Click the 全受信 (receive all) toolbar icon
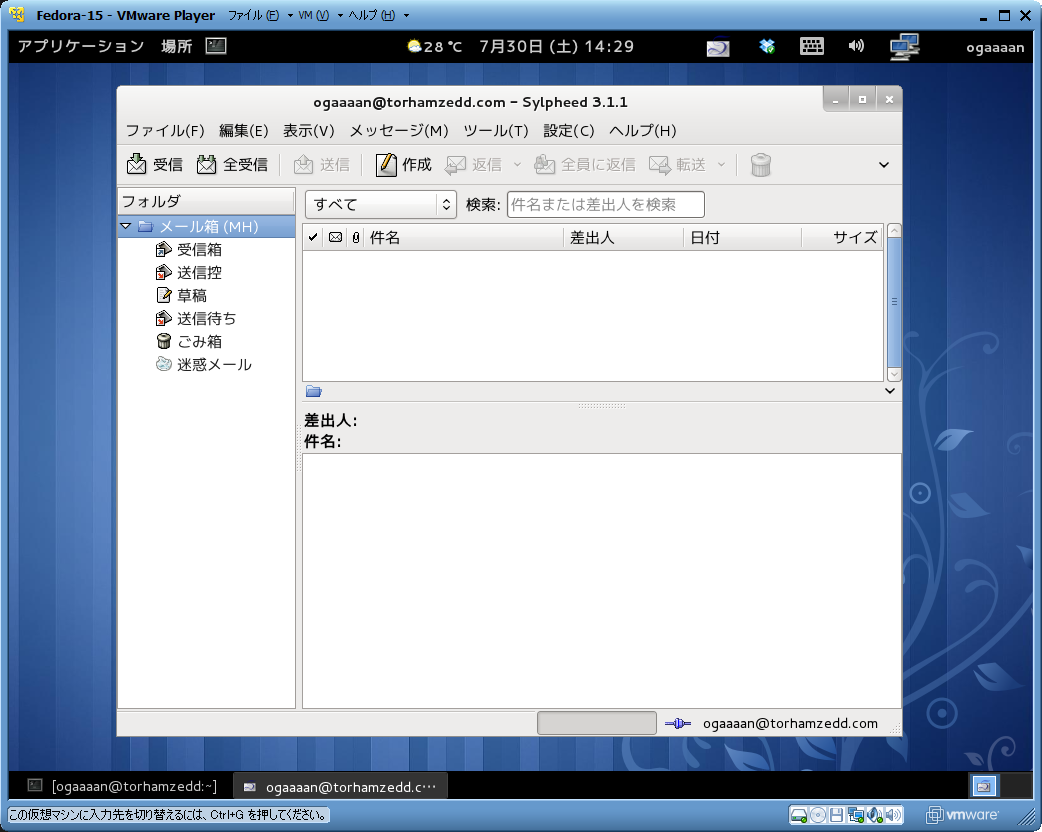 [206, 164]
